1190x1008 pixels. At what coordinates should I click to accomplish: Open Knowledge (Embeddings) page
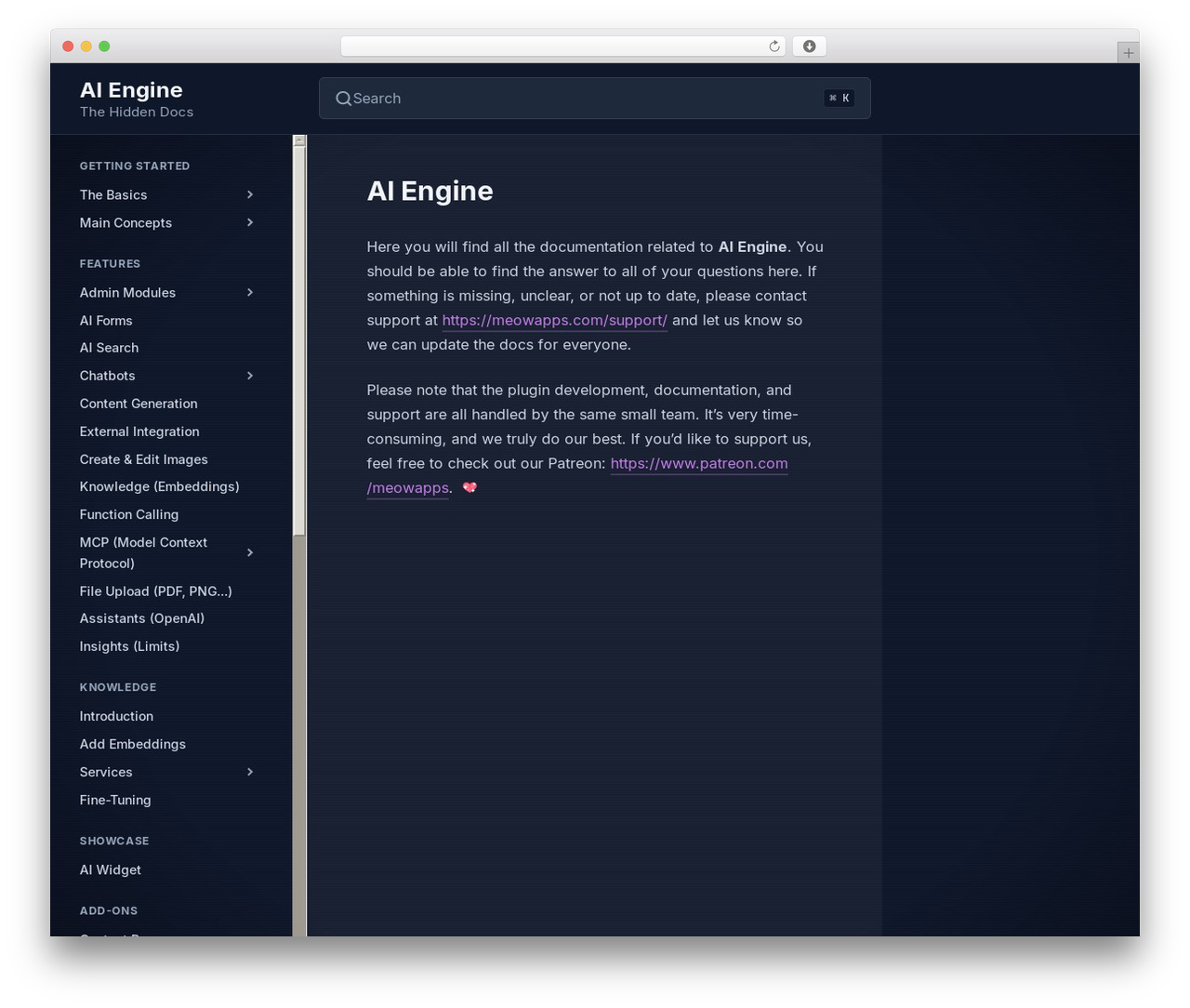pyautogui.click(x=160, y=486)
